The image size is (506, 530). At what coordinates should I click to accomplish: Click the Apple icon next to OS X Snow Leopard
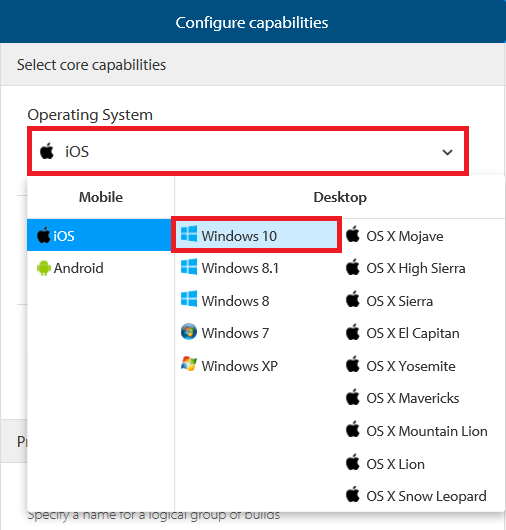coord(353,494)
